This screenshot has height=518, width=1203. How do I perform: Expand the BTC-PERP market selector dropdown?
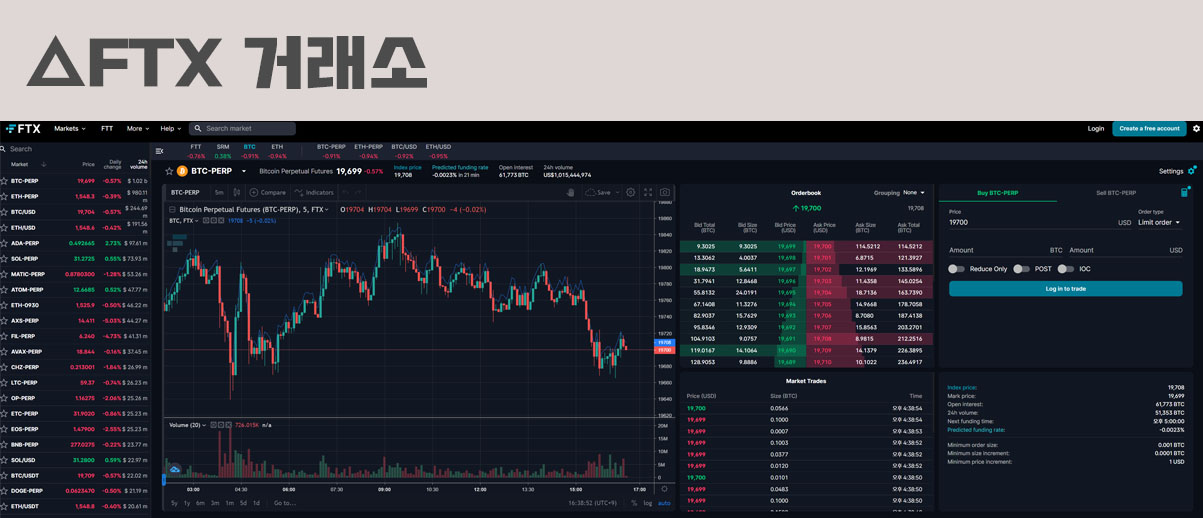tap(244, 171)
